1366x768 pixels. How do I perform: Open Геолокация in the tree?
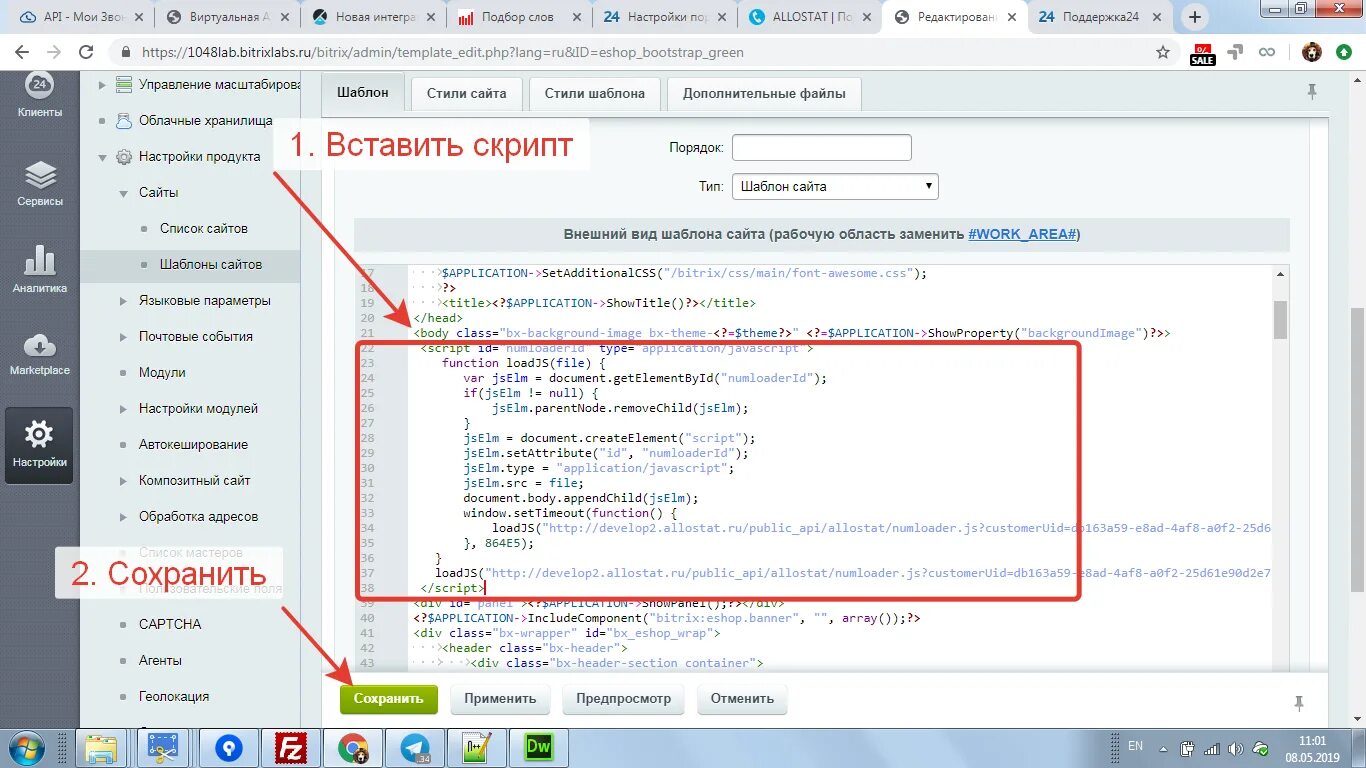tap(174, 697)
